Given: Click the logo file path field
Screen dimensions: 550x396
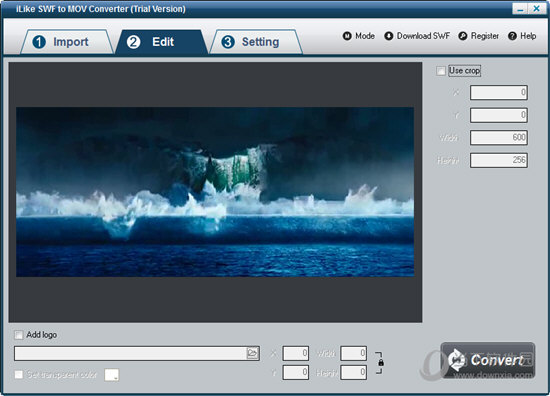Looking at the screenshot, I should (137, 353).
